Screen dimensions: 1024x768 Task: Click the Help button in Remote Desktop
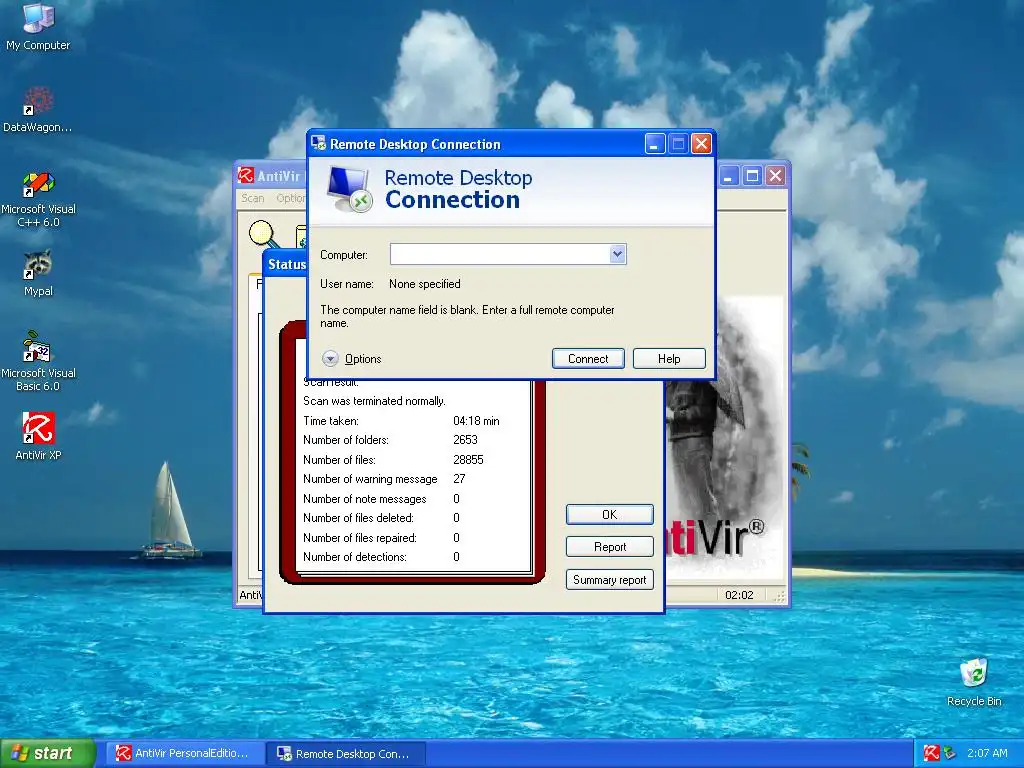(669, 359)
